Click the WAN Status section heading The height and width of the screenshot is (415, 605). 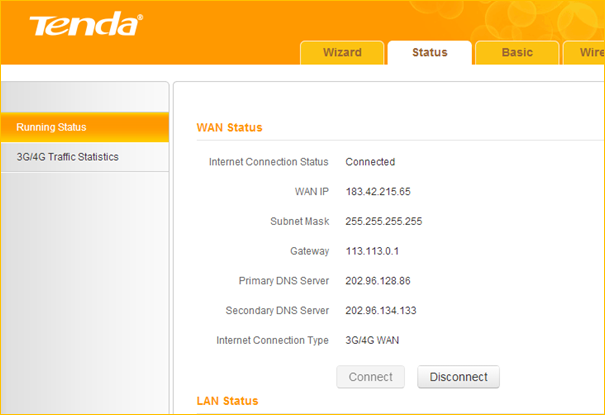(x=229, y=128)
